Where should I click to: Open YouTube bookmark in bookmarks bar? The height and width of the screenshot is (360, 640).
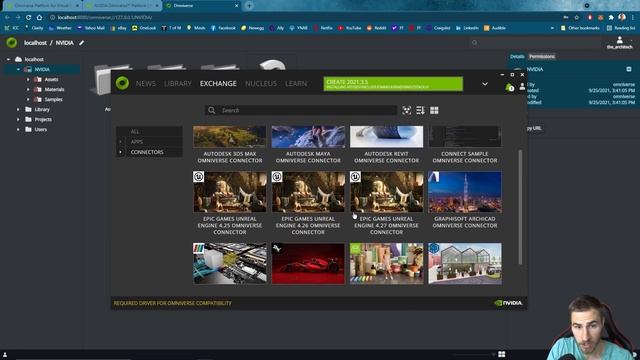click(x=349, y=28)
